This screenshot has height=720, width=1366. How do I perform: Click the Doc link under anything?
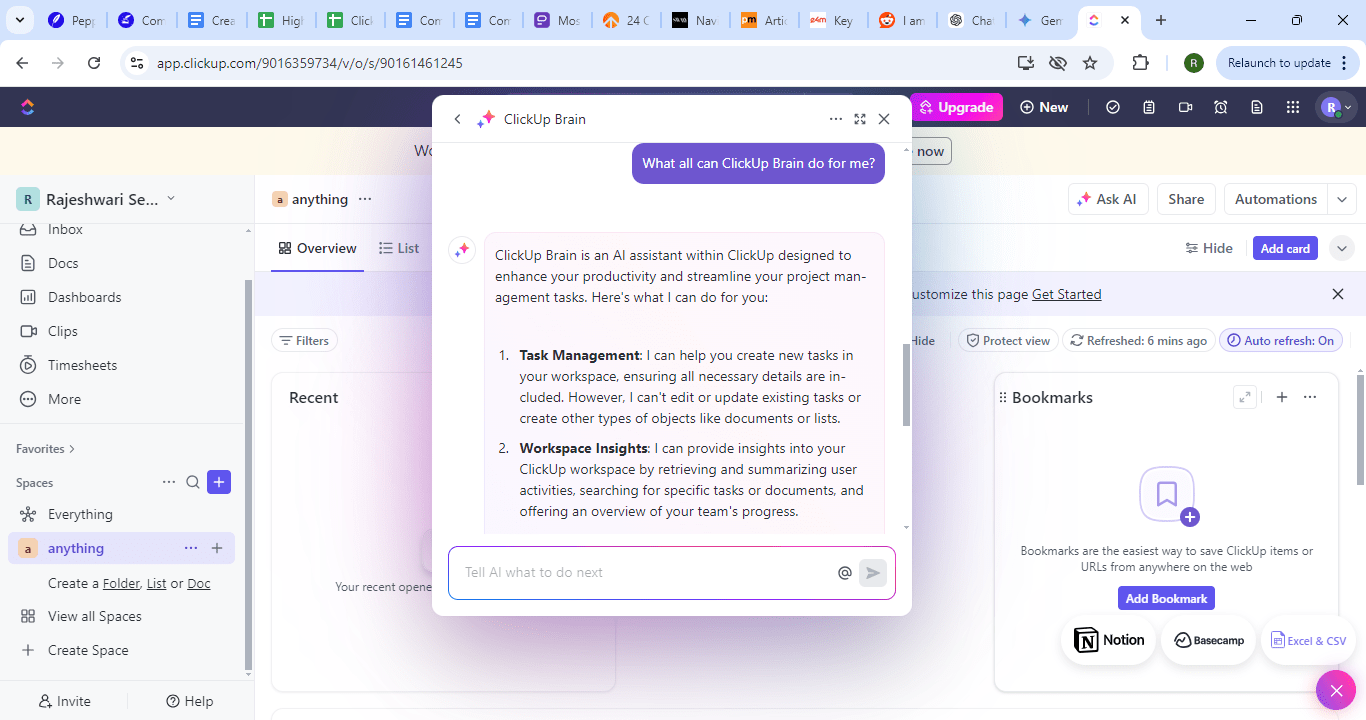[199, 583]
